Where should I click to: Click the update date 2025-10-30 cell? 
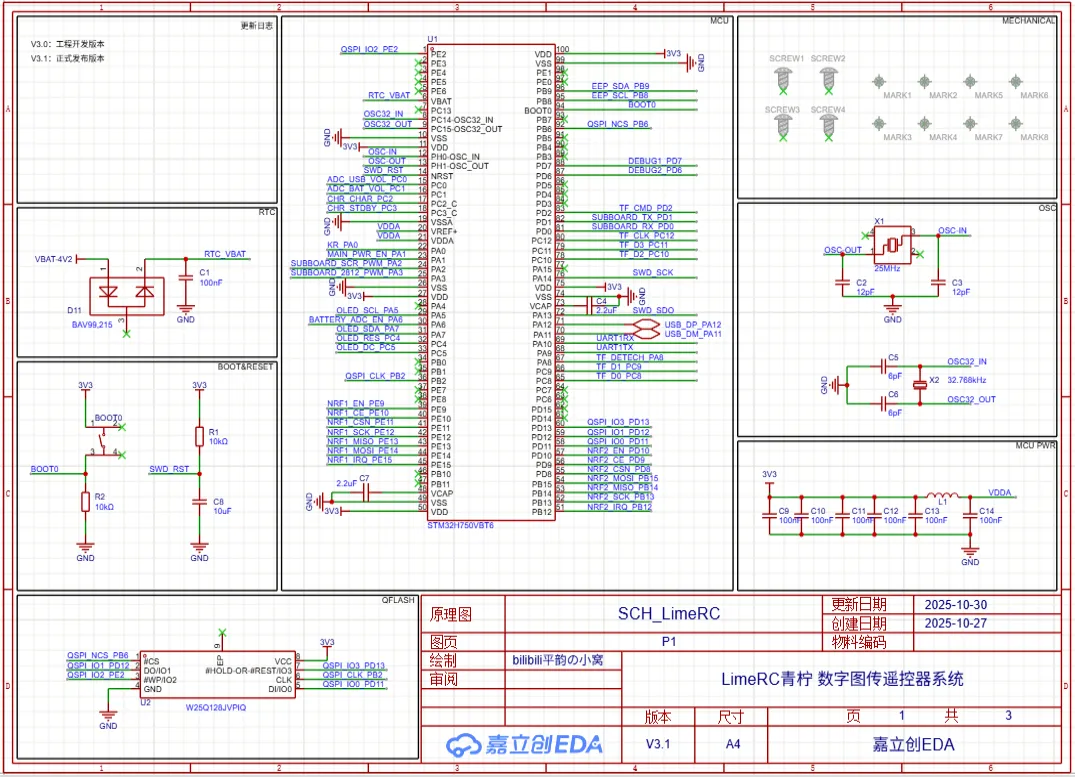[956, 605]
